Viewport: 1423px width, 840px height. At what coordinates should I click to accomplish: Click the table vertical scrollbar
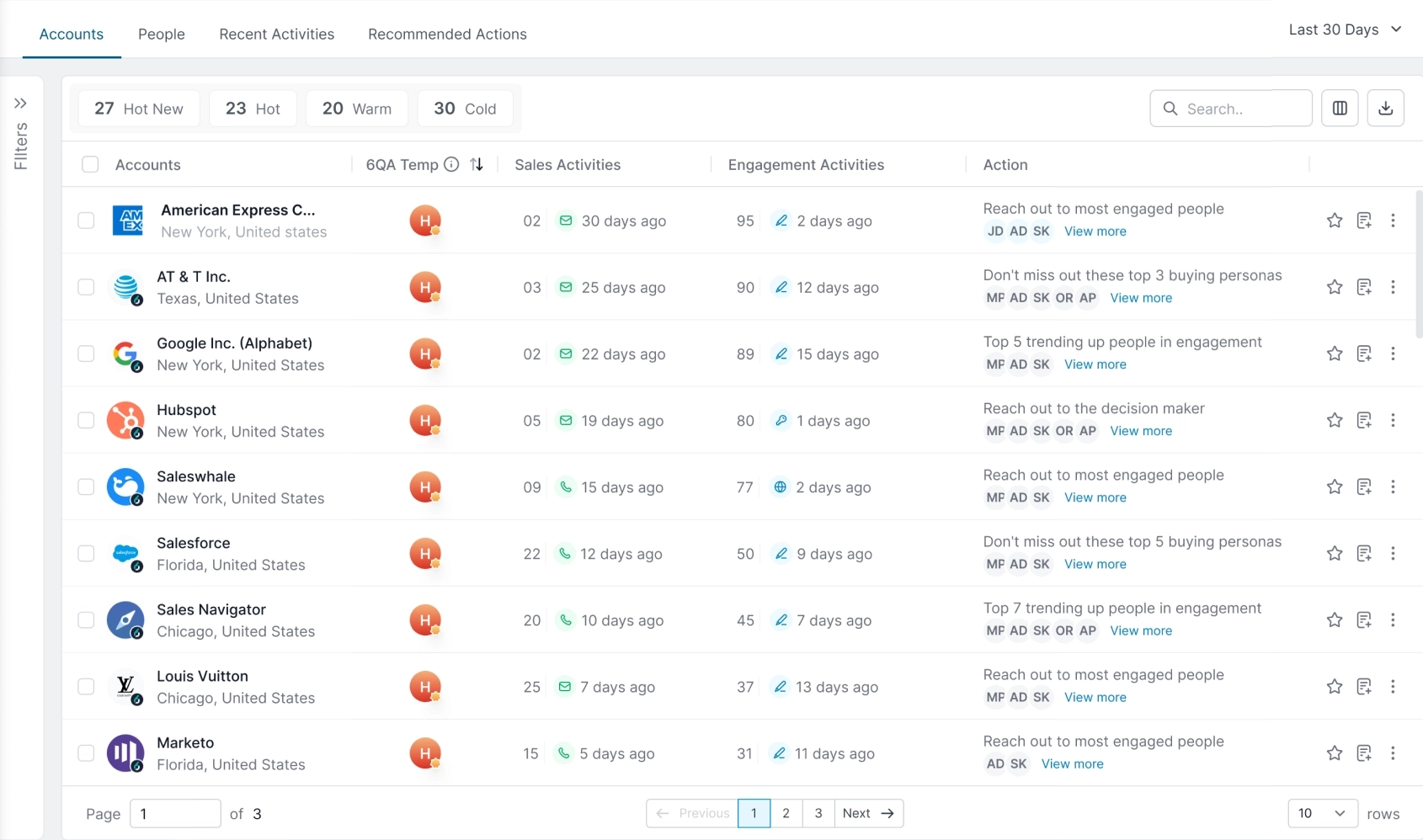pyautogui.click(x=1419, y=265)
